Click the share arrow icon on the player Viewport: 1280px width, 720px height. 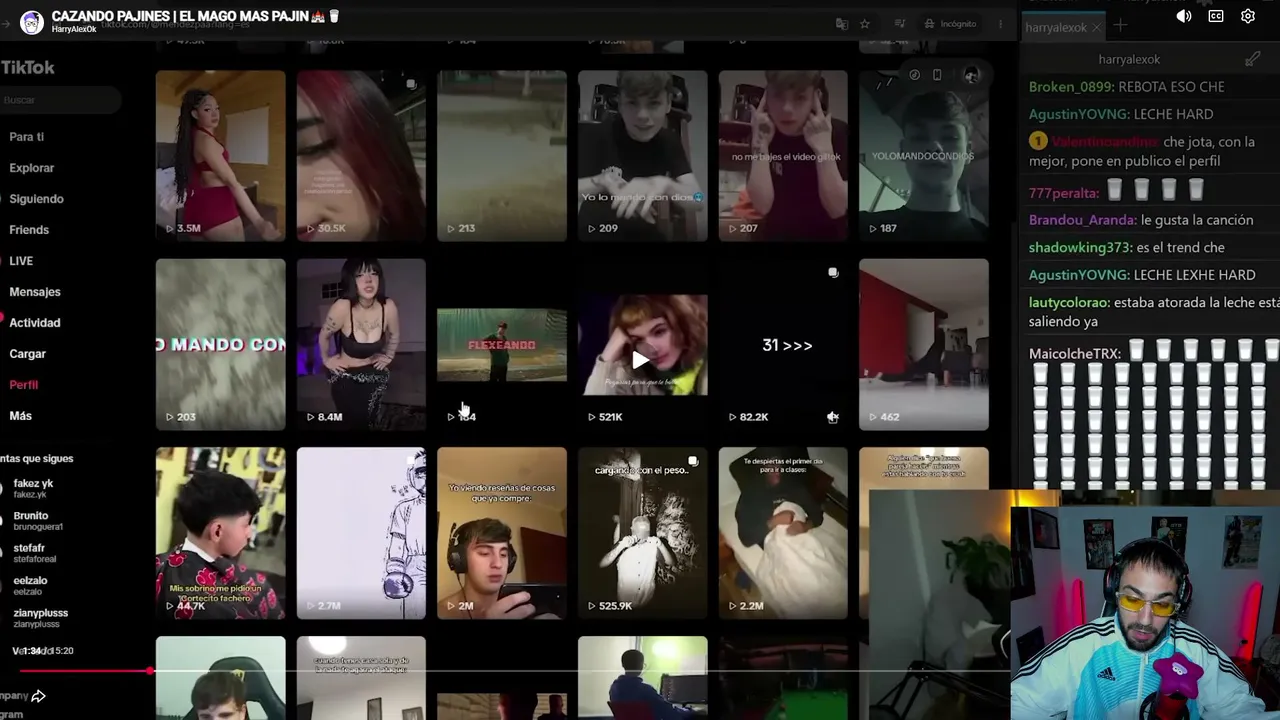coord(38,696)
